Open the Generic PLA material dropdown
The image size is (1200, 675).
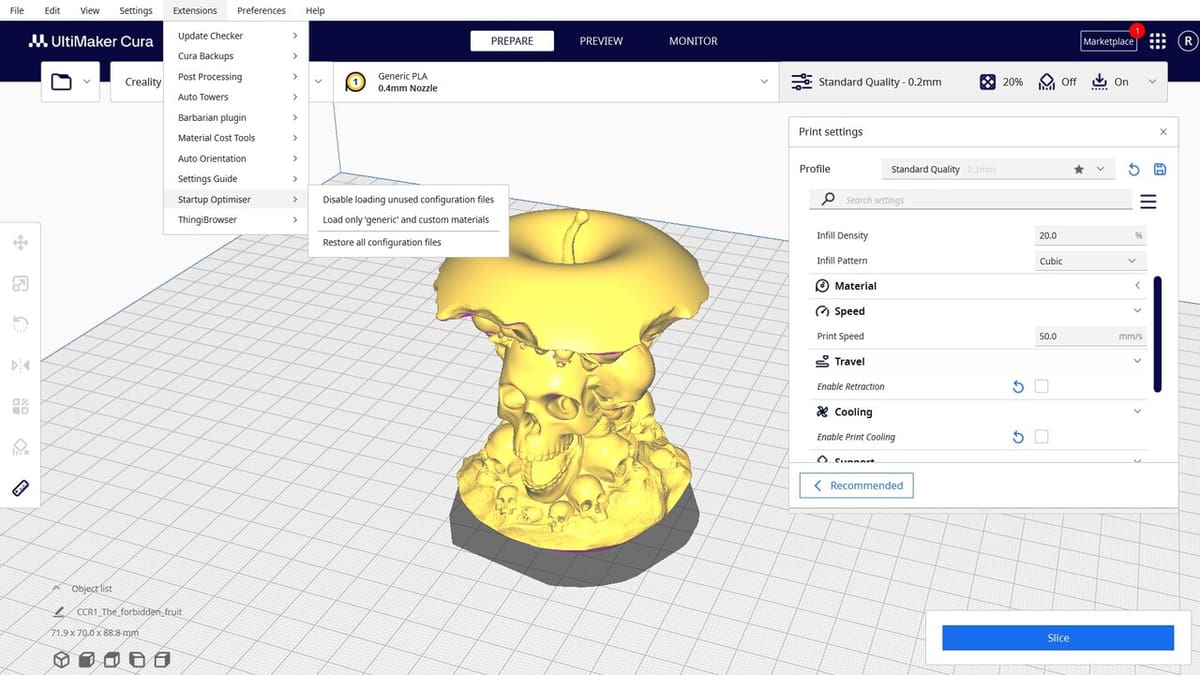(556, 82)
